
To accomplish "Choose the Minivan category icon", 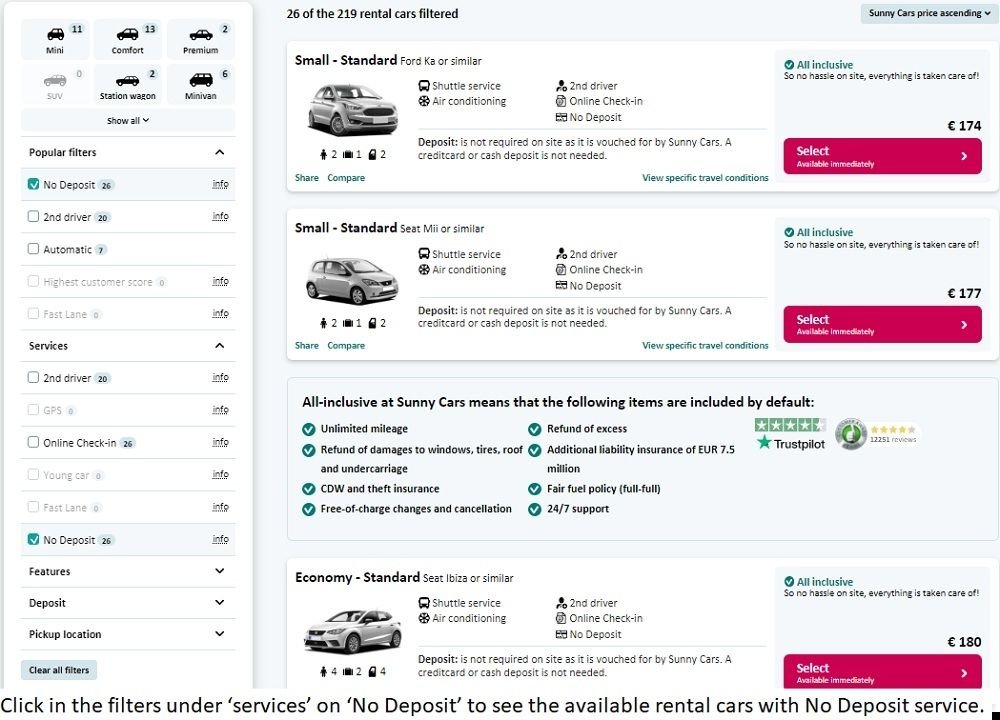I will click(x=201, y=85).
